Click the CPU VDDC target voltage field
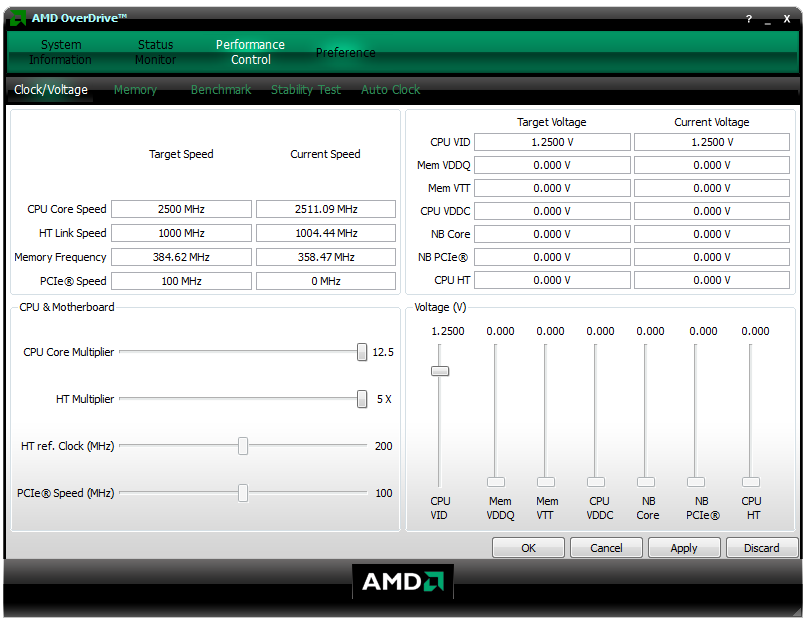 (x=552, y=211)
